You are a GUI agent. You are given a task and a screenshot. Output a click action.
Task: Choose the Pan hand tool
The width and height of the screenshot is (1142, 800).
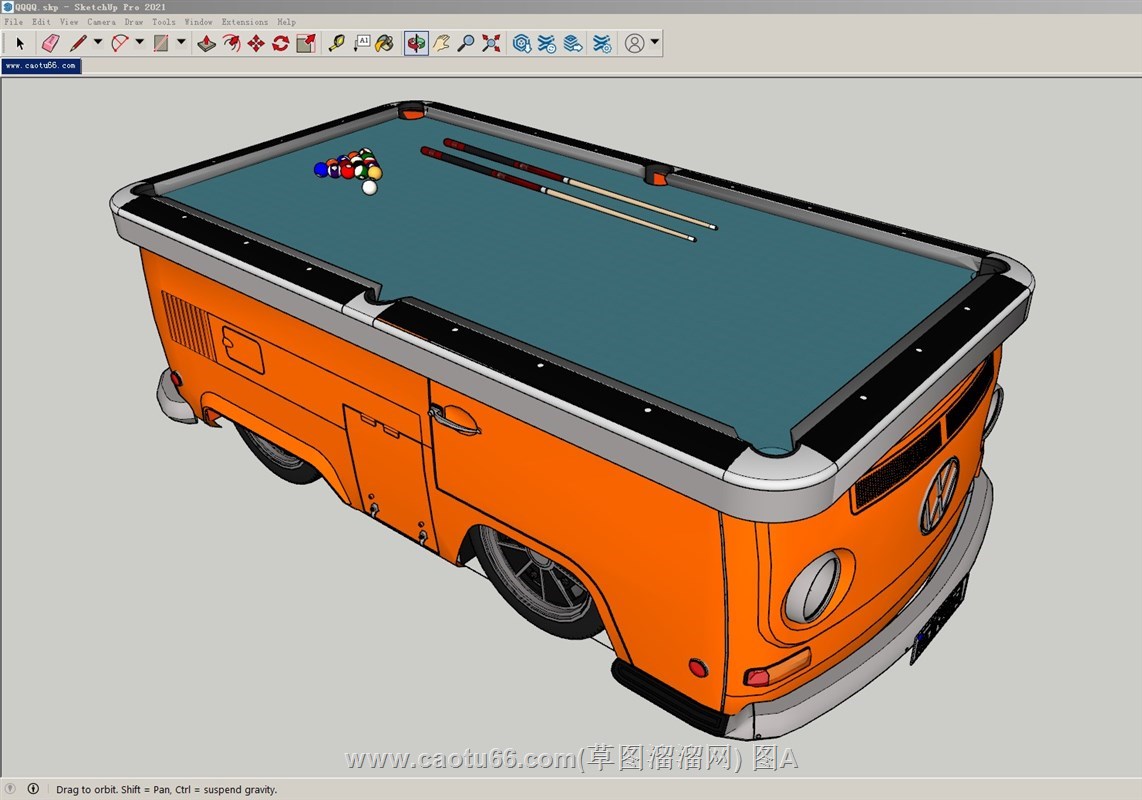(x=441, y=44)
